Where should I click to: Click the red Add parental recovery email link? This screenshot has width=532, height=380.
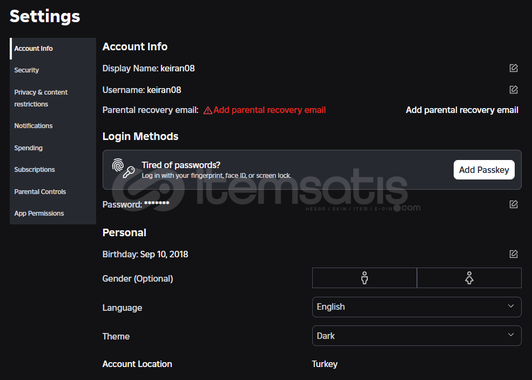(269, 110)
